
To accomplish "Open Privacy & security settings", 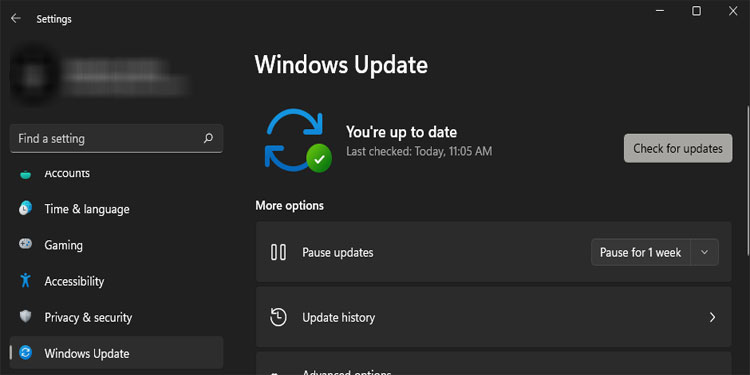I will 116,317.
